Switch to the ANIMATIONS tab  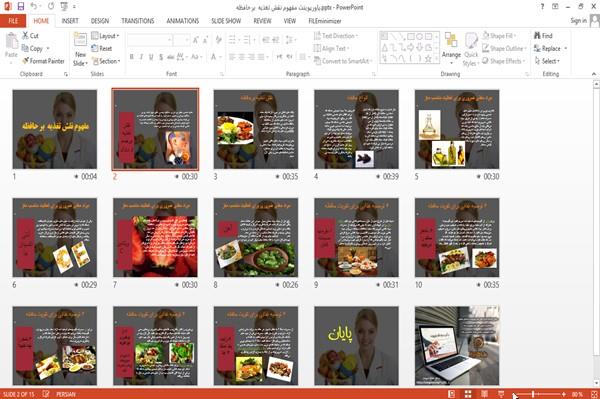click(183, 21)
